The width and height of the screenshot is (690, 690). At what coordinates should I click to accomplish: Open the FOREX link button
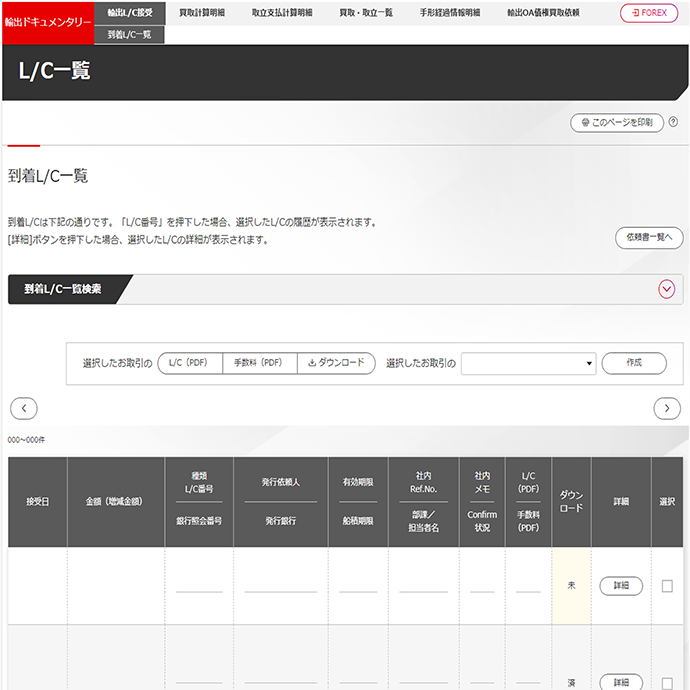point(648,13)
